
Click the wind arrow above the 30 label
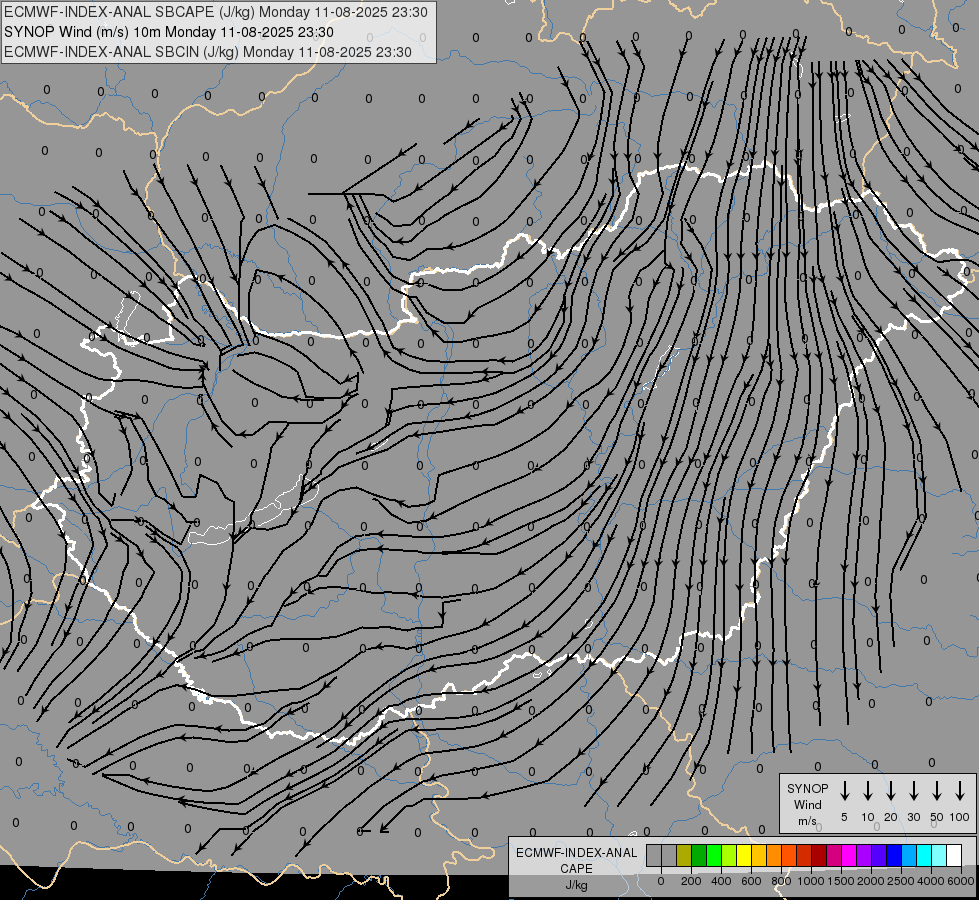point(913,791)
